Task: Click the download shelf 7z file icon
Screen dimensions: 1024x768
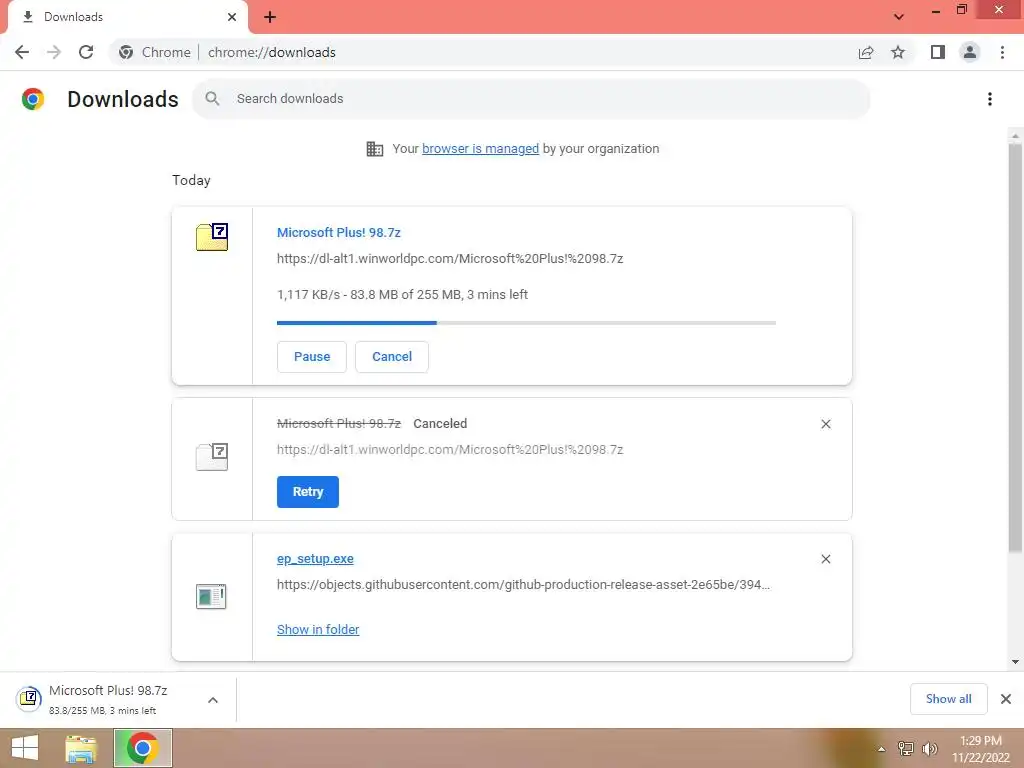Action: tap(29, 699)
